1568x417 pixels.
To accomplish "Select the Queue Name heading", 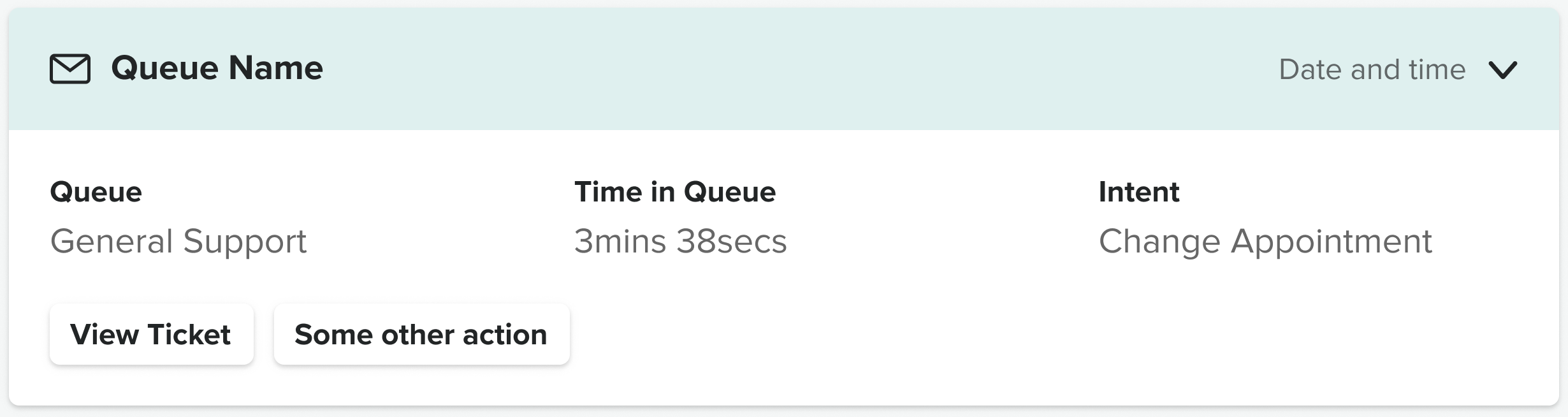I will tap(217, 68).
